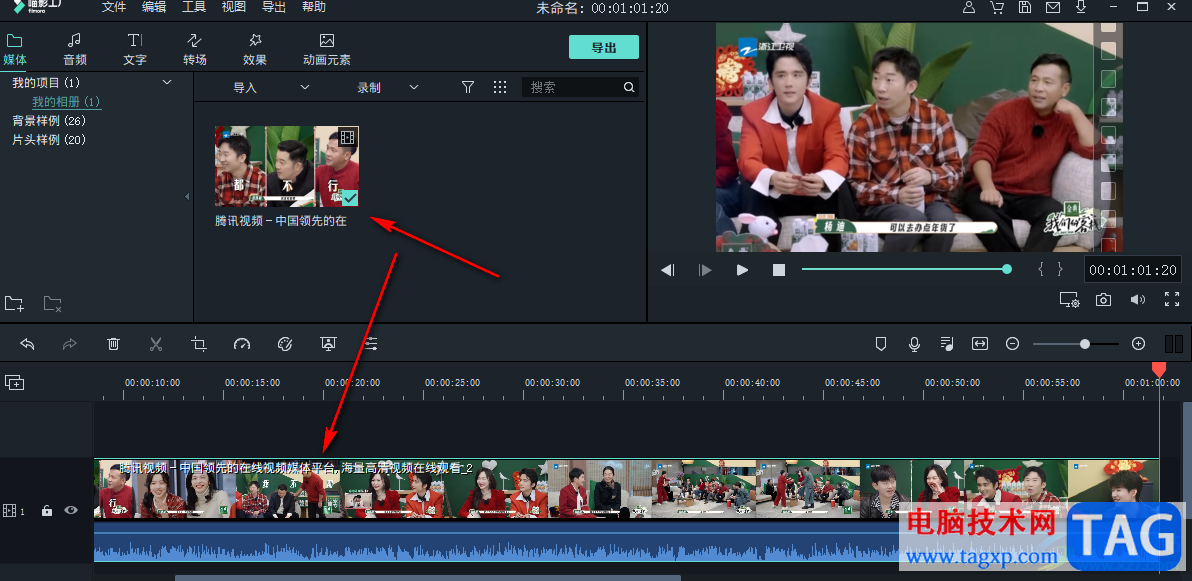This screenshot has width=1192, height=581.
Task: Open the user account icon
Action: click(x=968, y=8)
